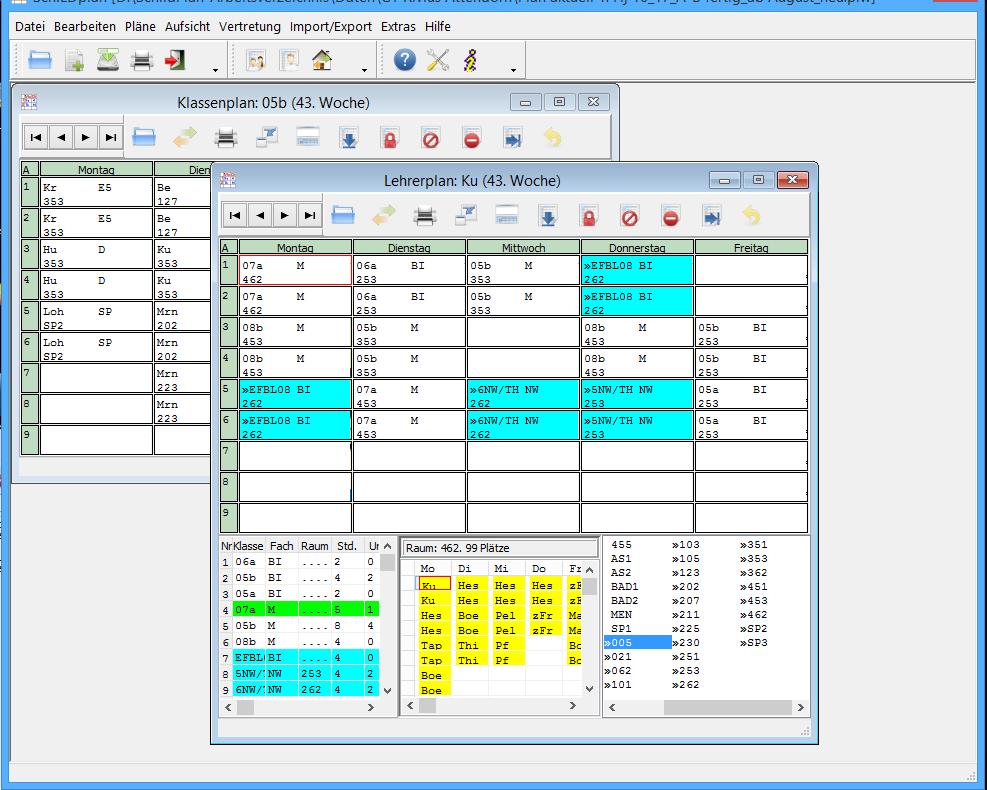Go to next plan in Klassenplan navigation
987x790 pixels.
86,138
